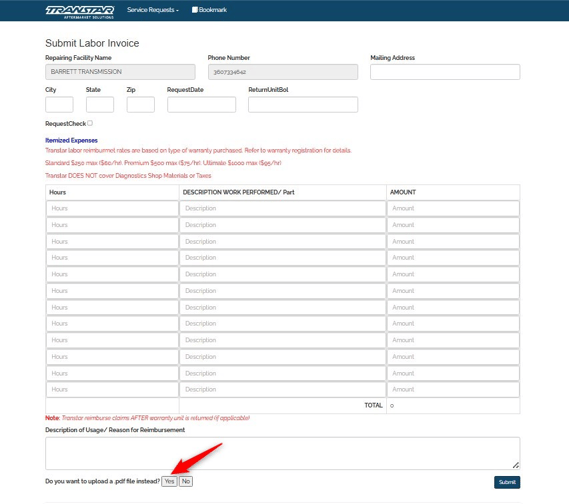Select the last row Hours field
The image size is (569, 504).
pyautogui.click(x=112, y=390)
